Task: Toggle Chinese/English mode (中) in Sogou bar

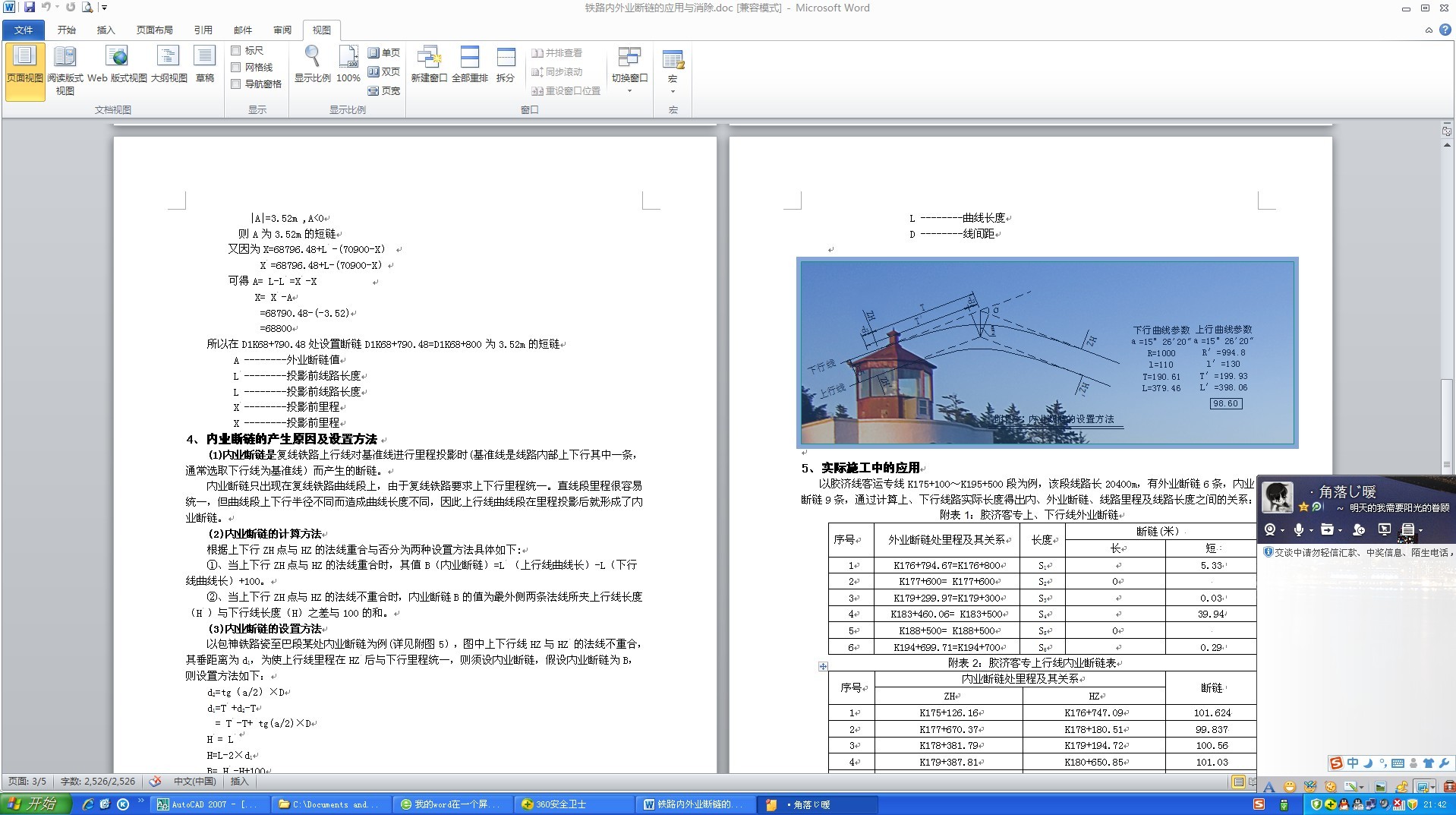Action: click(1353, 763)
